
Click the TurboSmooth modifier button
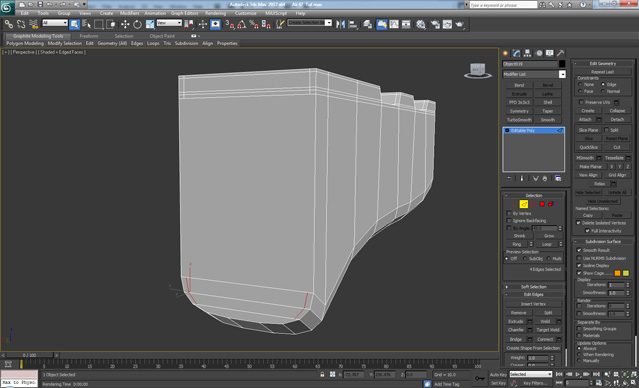coord(519,120)
